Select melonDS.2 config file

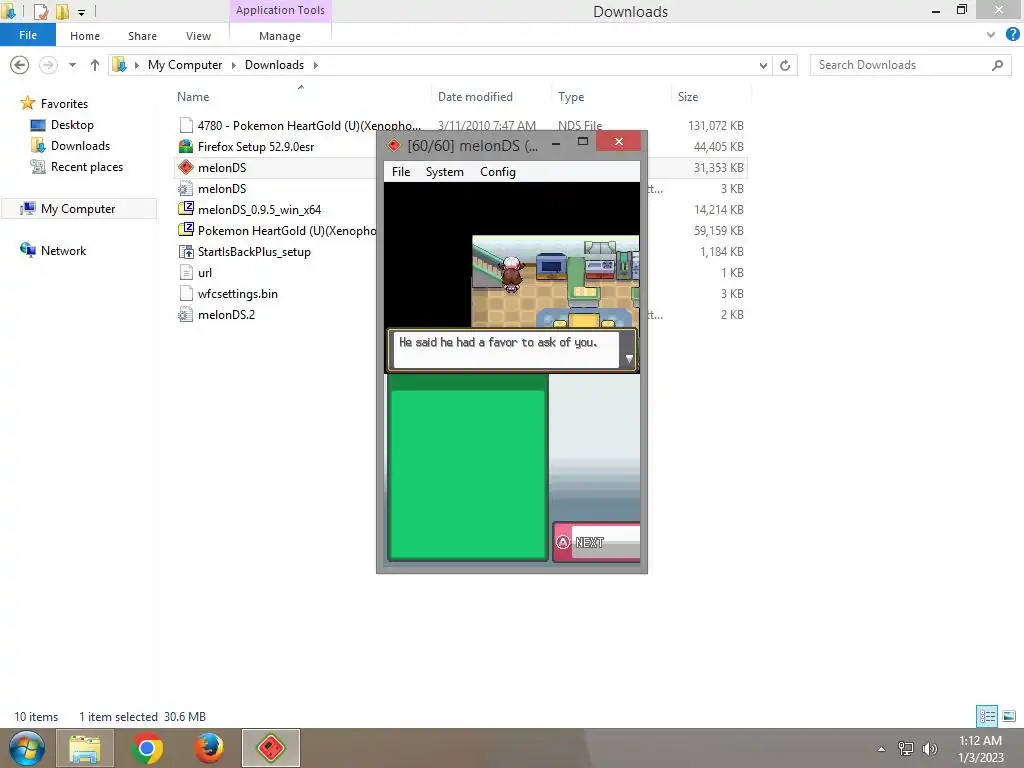pos(226,314)
